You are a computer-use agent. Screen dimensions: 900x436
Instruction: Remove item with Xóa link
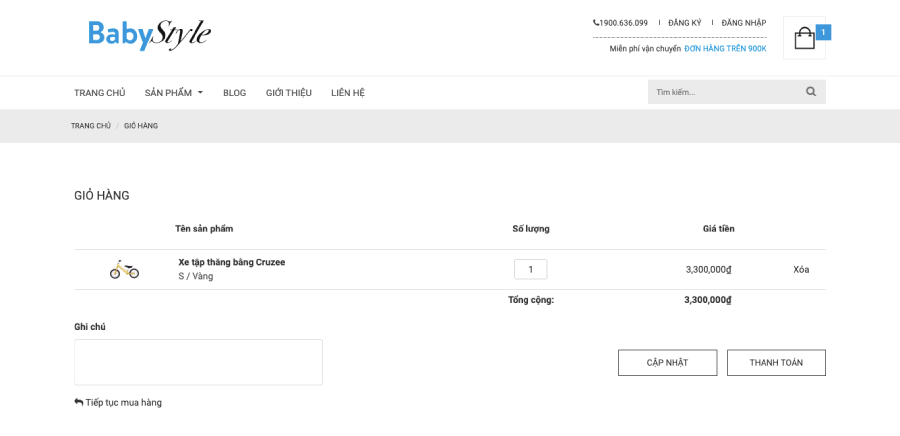pyautogui.click(x=801, y=269)
